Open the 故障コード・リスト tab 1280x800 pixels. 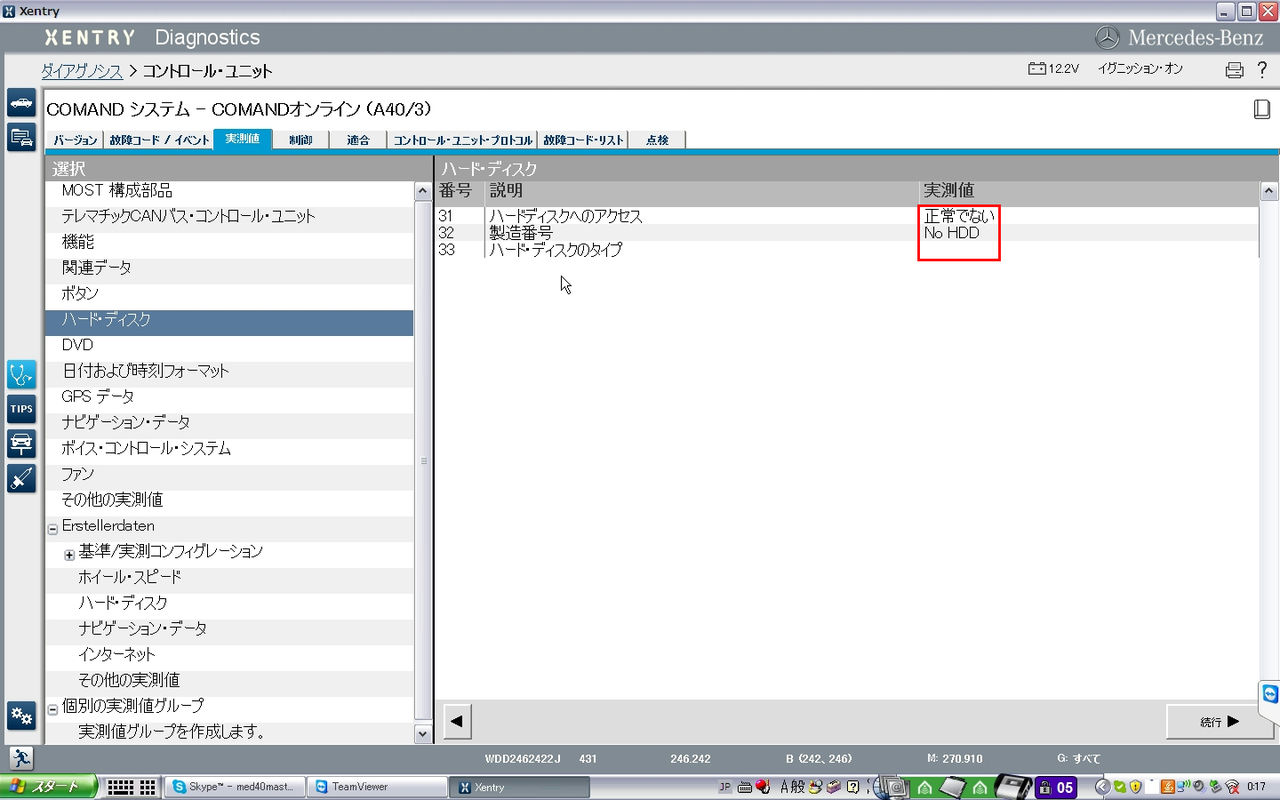click(583, 140)
